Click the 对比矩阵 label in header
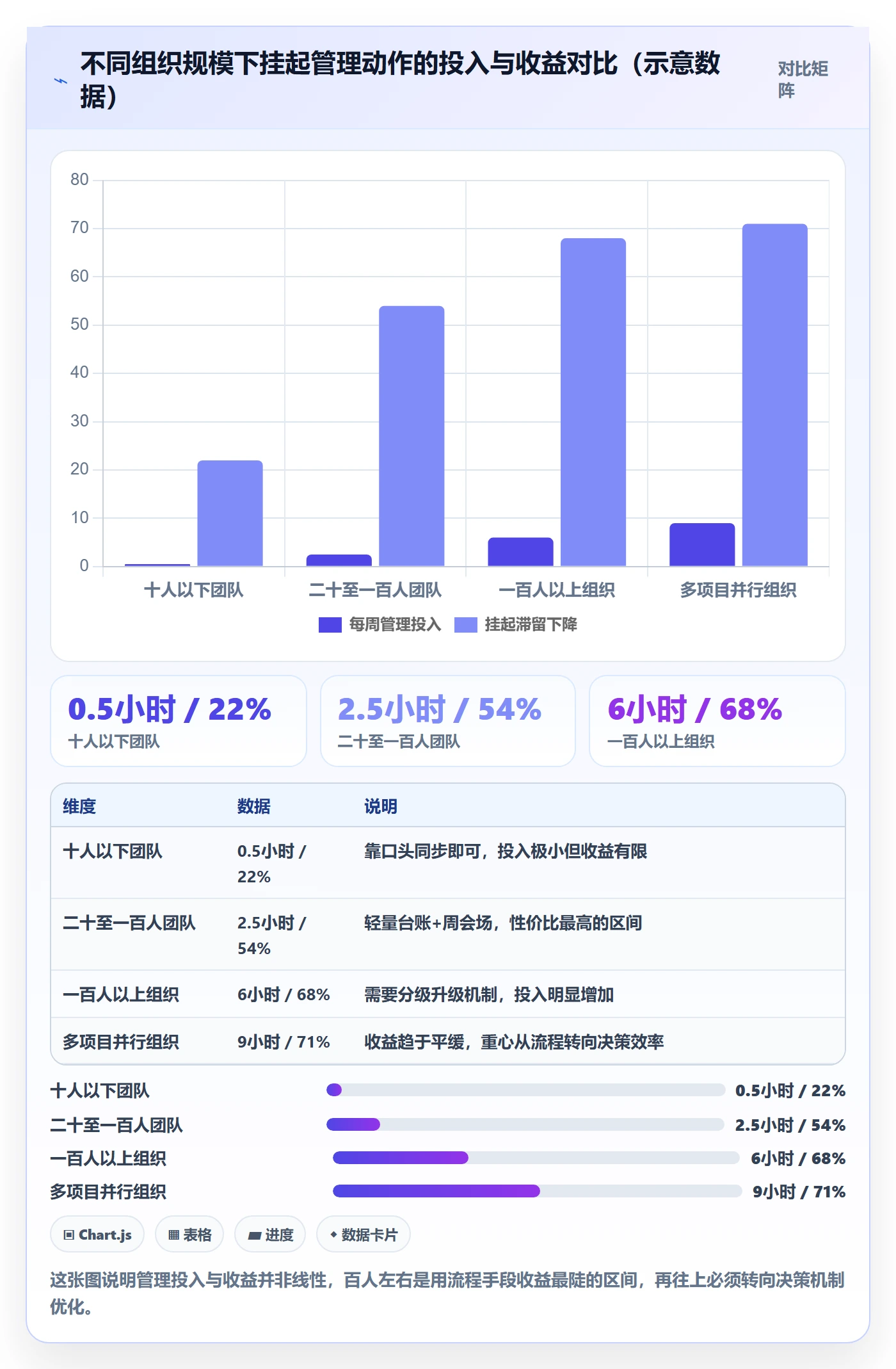The width and height of the screenshot is (896, 1369). tap(803, 80)
